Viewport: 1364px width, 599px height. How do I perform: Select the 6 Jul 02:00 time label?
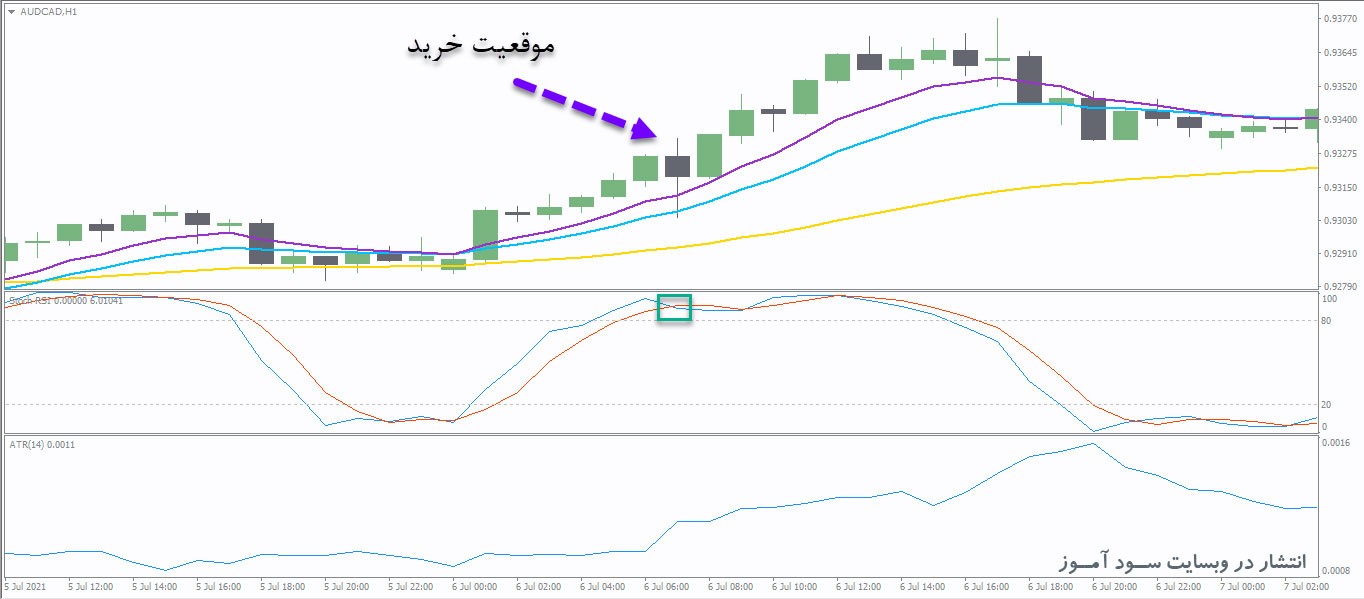538,586
